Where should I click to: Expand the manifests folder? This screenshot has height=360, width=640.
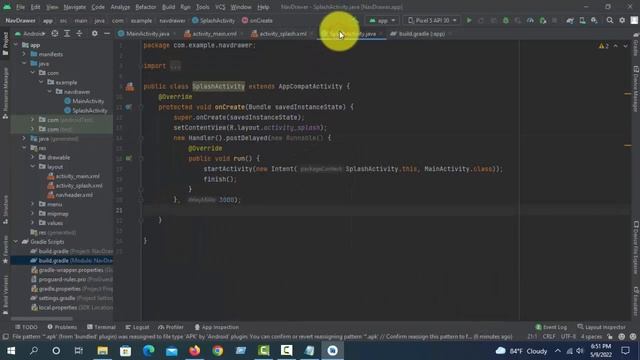[24, 54]
